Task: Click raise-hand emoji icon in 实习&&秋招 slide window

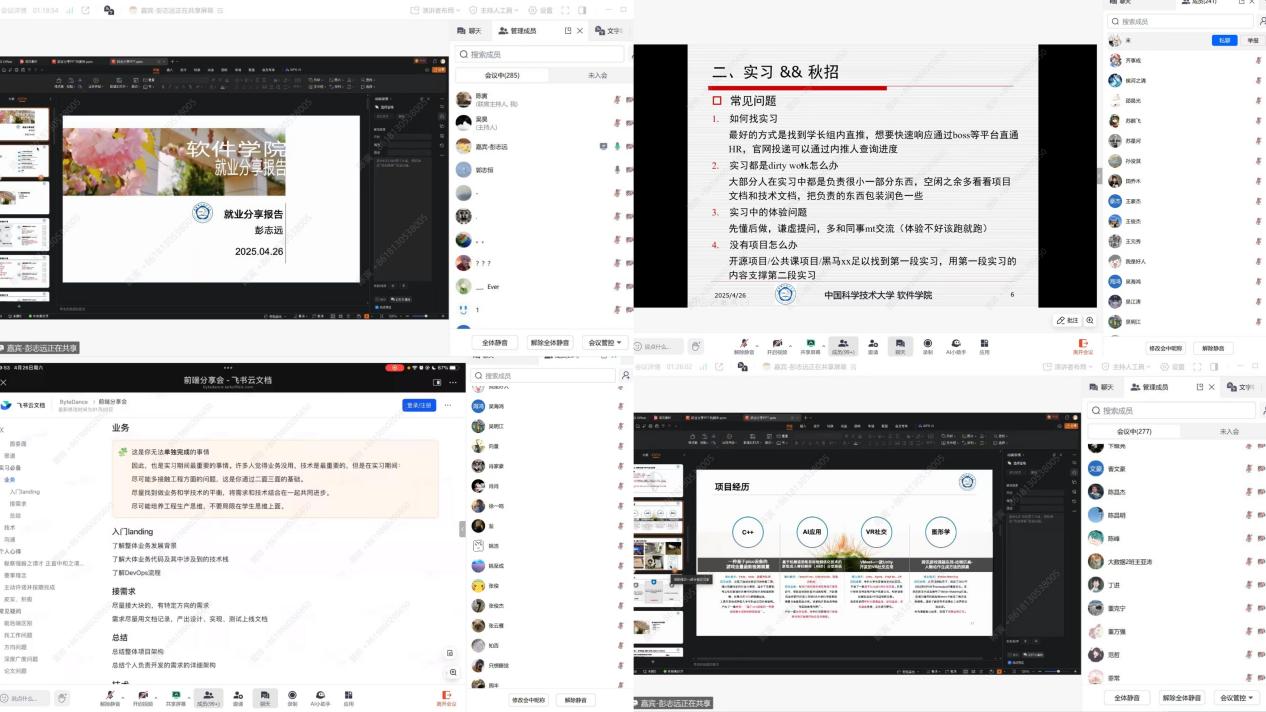Action: [x=696, y=346]
